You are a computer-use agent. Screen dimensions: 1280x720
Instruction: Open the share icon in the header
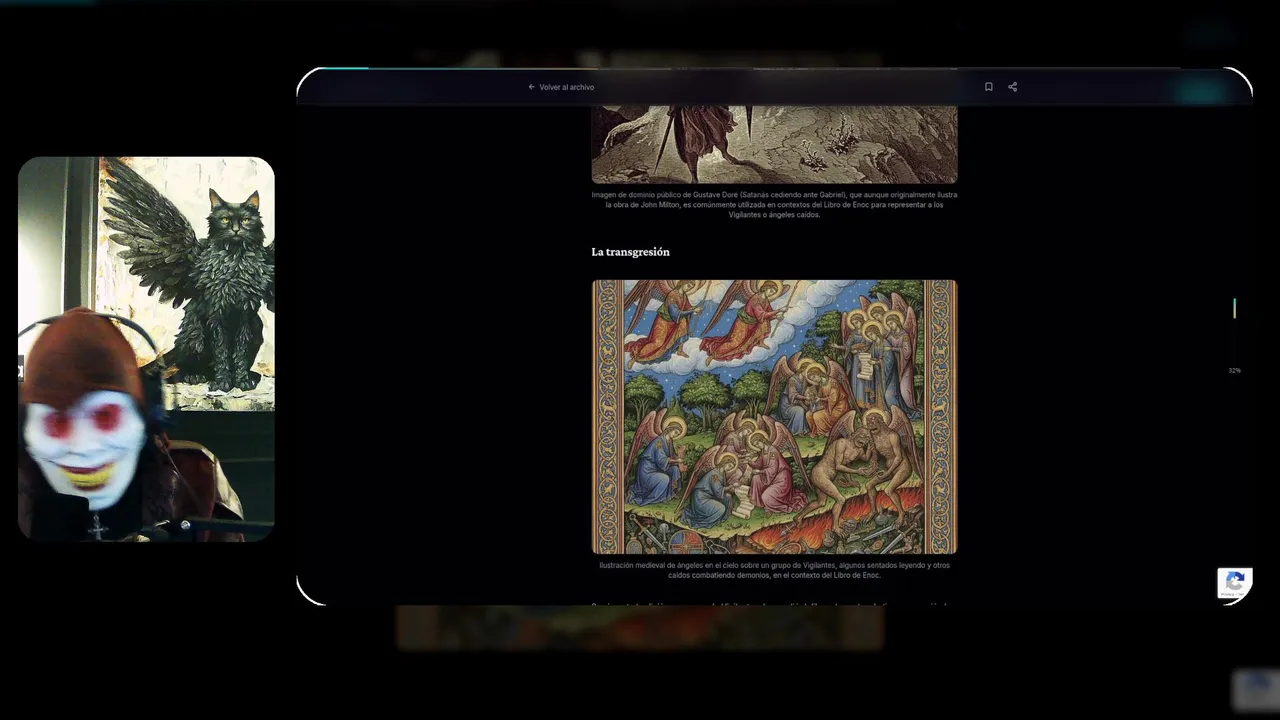[1012, 87]
